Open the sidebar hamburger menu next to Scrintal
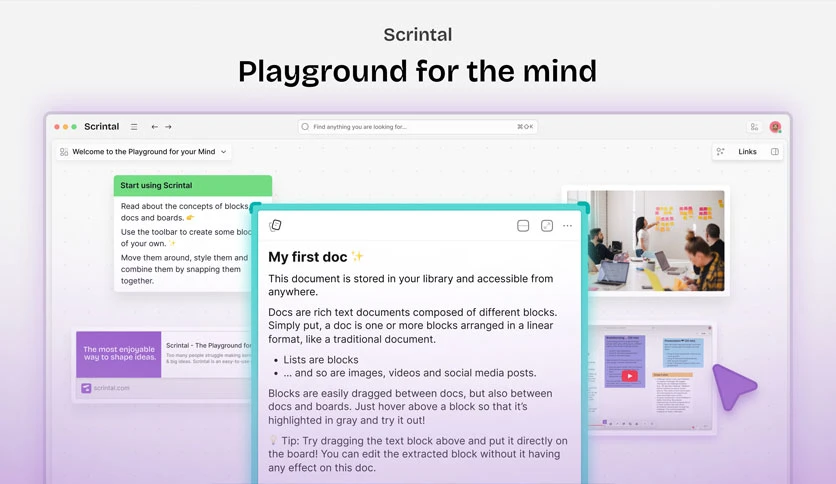Viewport: 836px width, 484px height. click(134, 127)
